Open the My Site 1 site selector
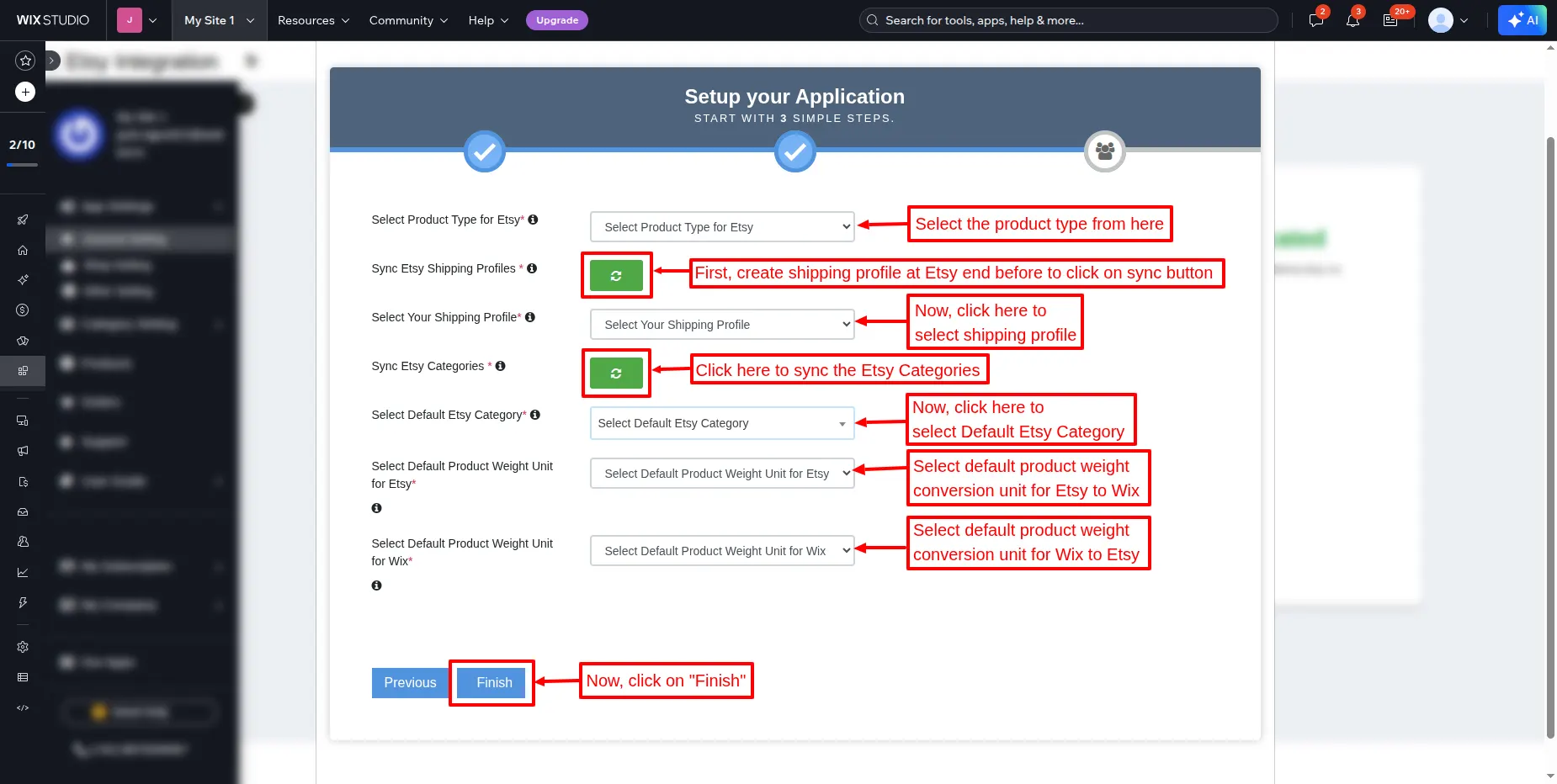Screen dimensions: 1557x784 pyautogui.click(x=219, y=20)
